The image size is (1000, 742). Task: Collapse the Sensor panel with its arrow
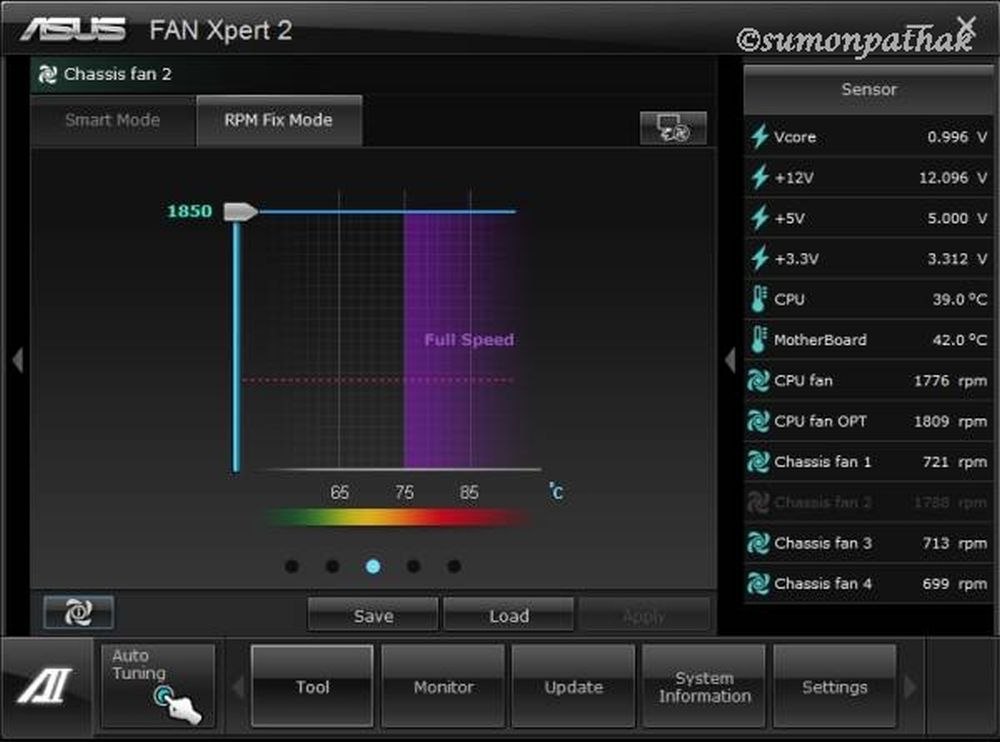click(x=730, y=360)
